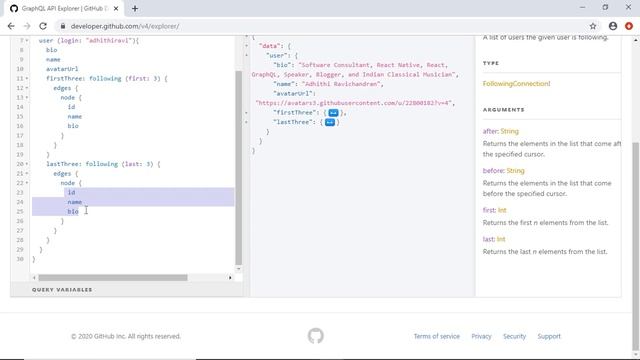This screenshot has width=640, height=360.
Task: Click the TYPE heading in docs panel
Action: pyautogui.click(x=491, y=63)
